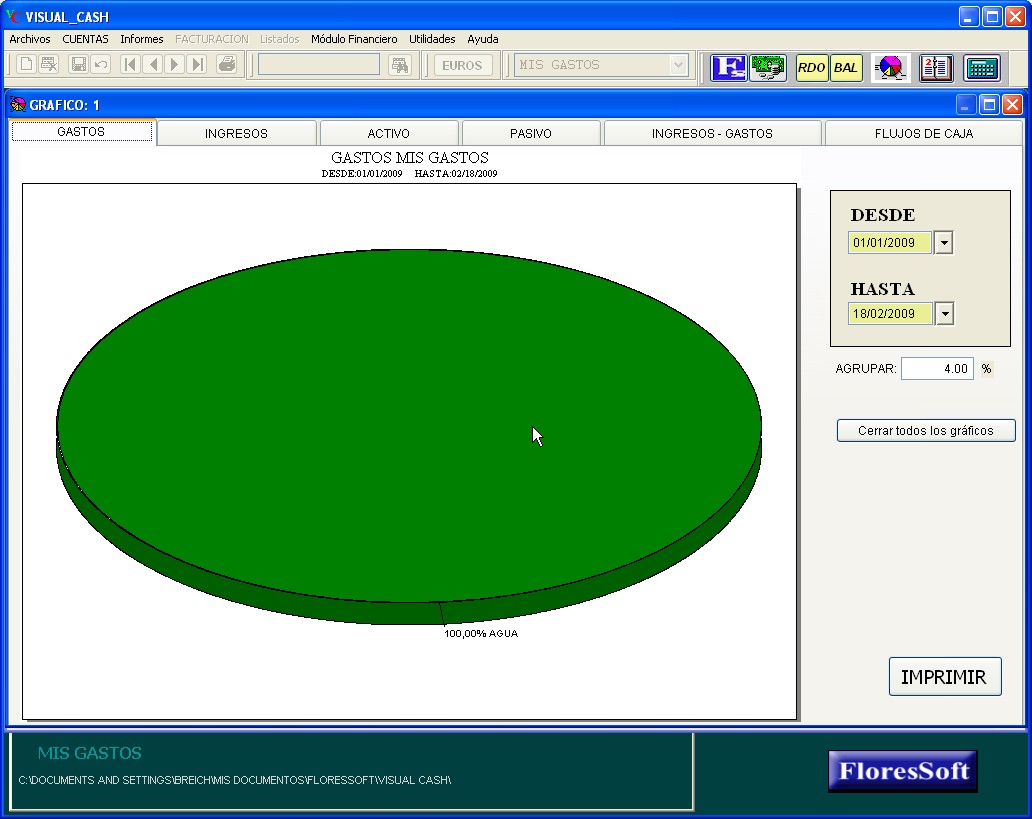The width and height of the screenshot is (1032, 819).
Task: Open the blue F invoicing icon
Action: pyautogui.click(x=728, y=67)
